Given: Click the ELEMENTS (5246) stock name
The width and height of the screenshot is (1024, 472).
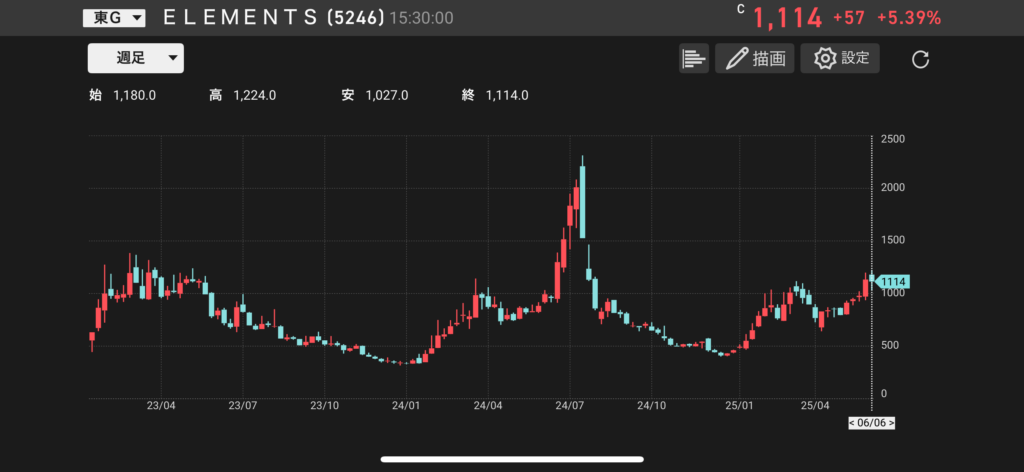Looking at the screenshot, I should point(274,18).
